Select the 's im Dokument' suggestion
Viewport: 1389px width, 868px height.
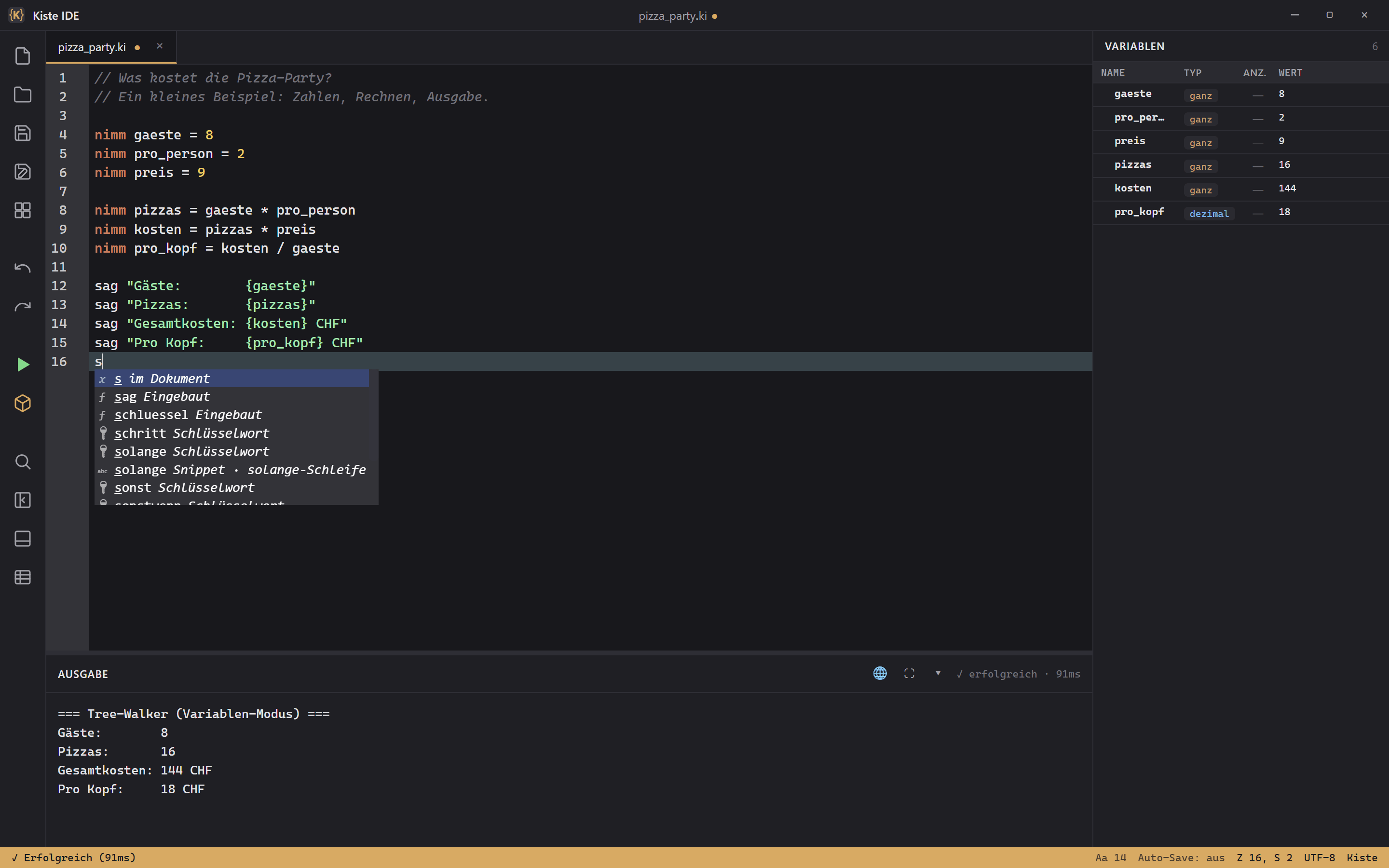pyautogui.click(x=232, y=379)
